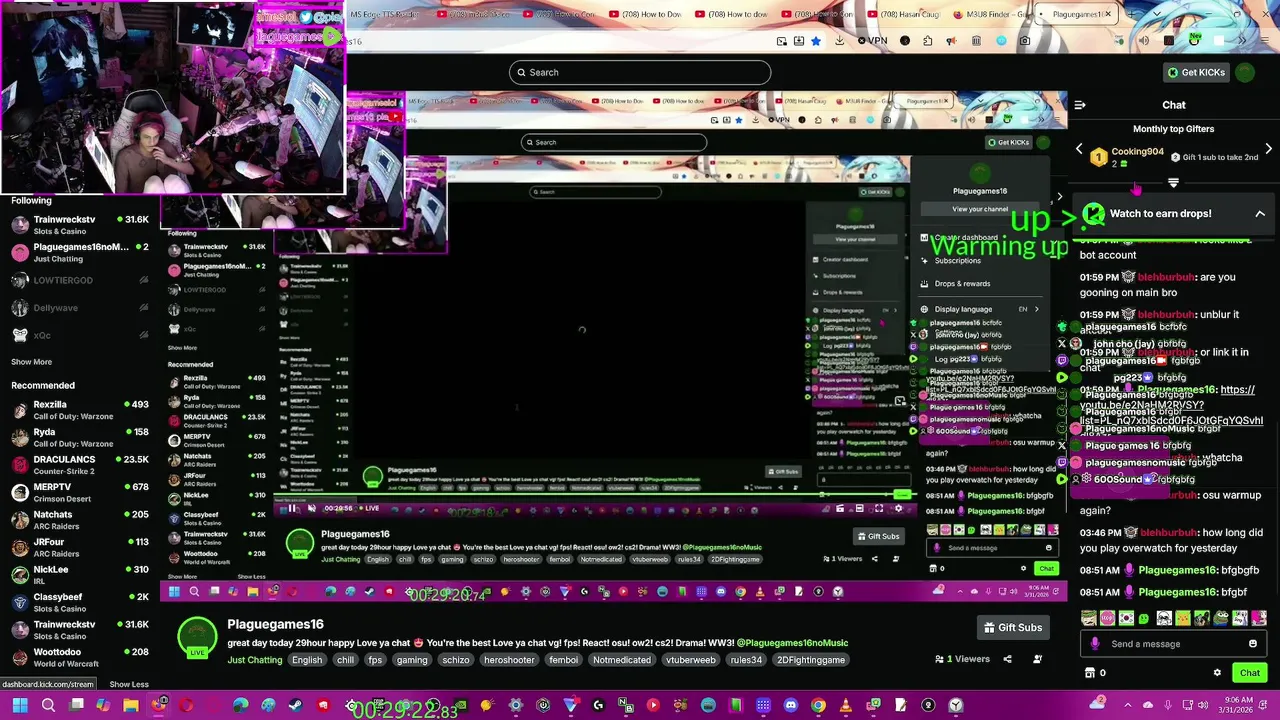Click the Get KICKs button

1196,72
